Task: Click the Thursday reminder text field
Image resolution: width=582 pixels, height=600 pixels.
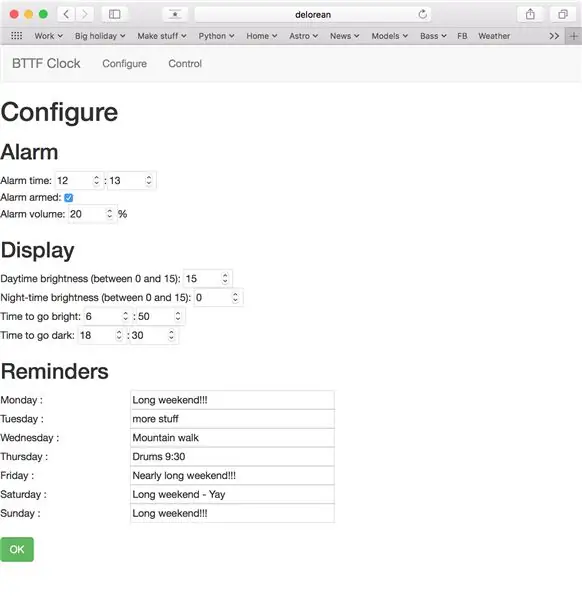Action: coord(232,457)
